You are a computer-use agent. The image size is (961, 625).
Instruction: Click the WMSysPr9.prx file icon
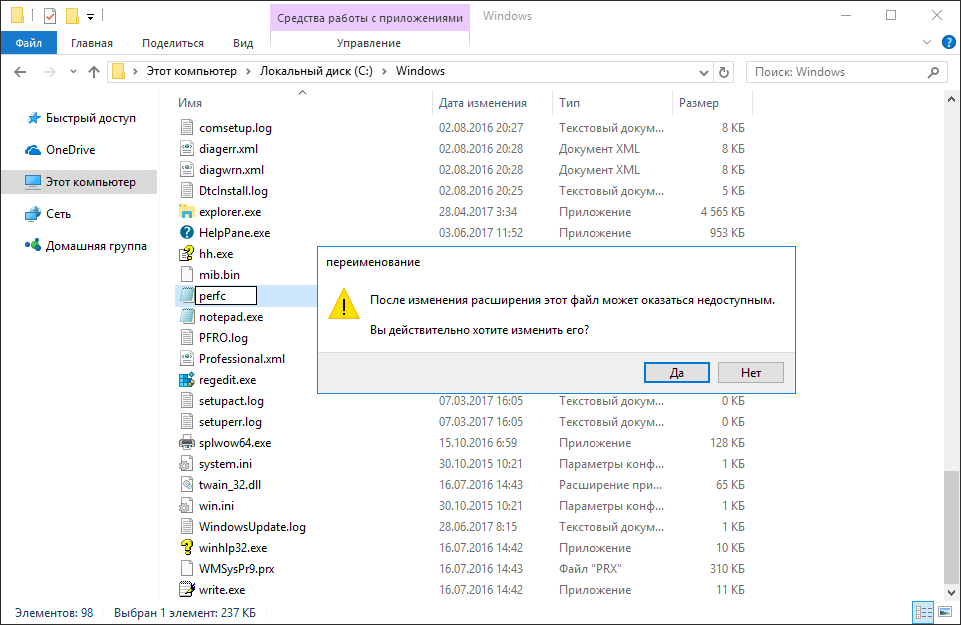[x=186, y=569]
